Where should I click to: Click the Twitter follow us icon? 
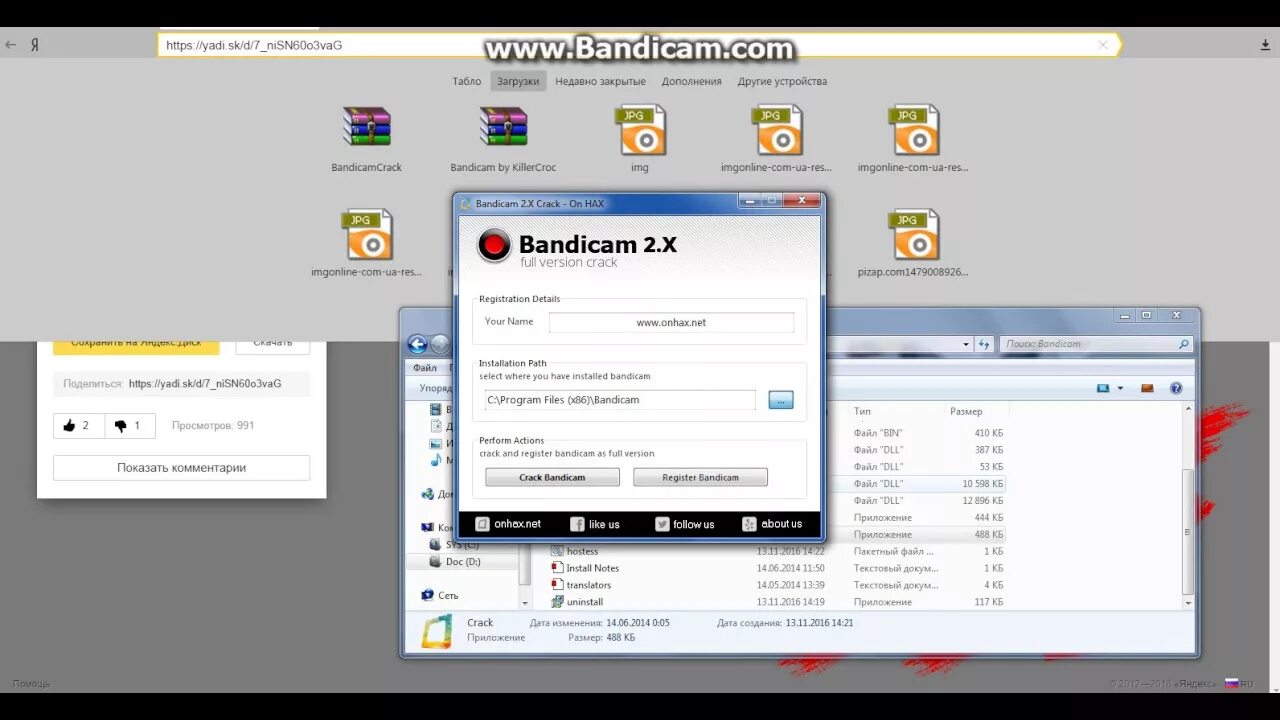click(662, 524)
